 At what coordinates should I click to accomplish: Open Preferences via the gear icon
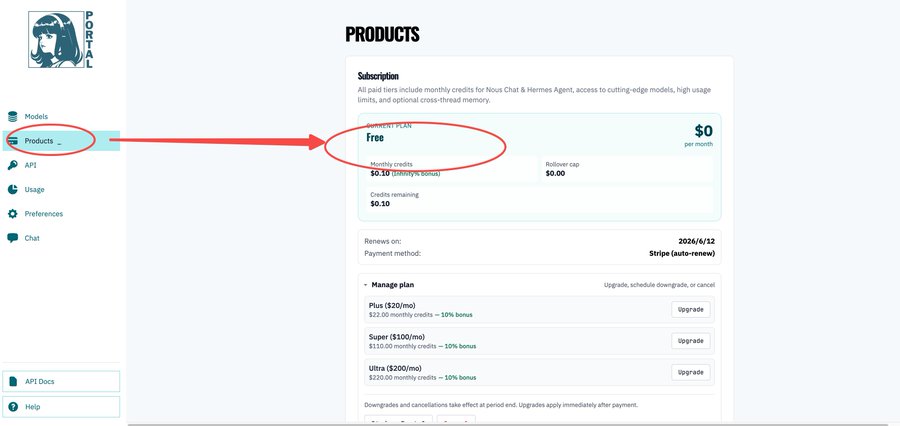tap(13, 214)
